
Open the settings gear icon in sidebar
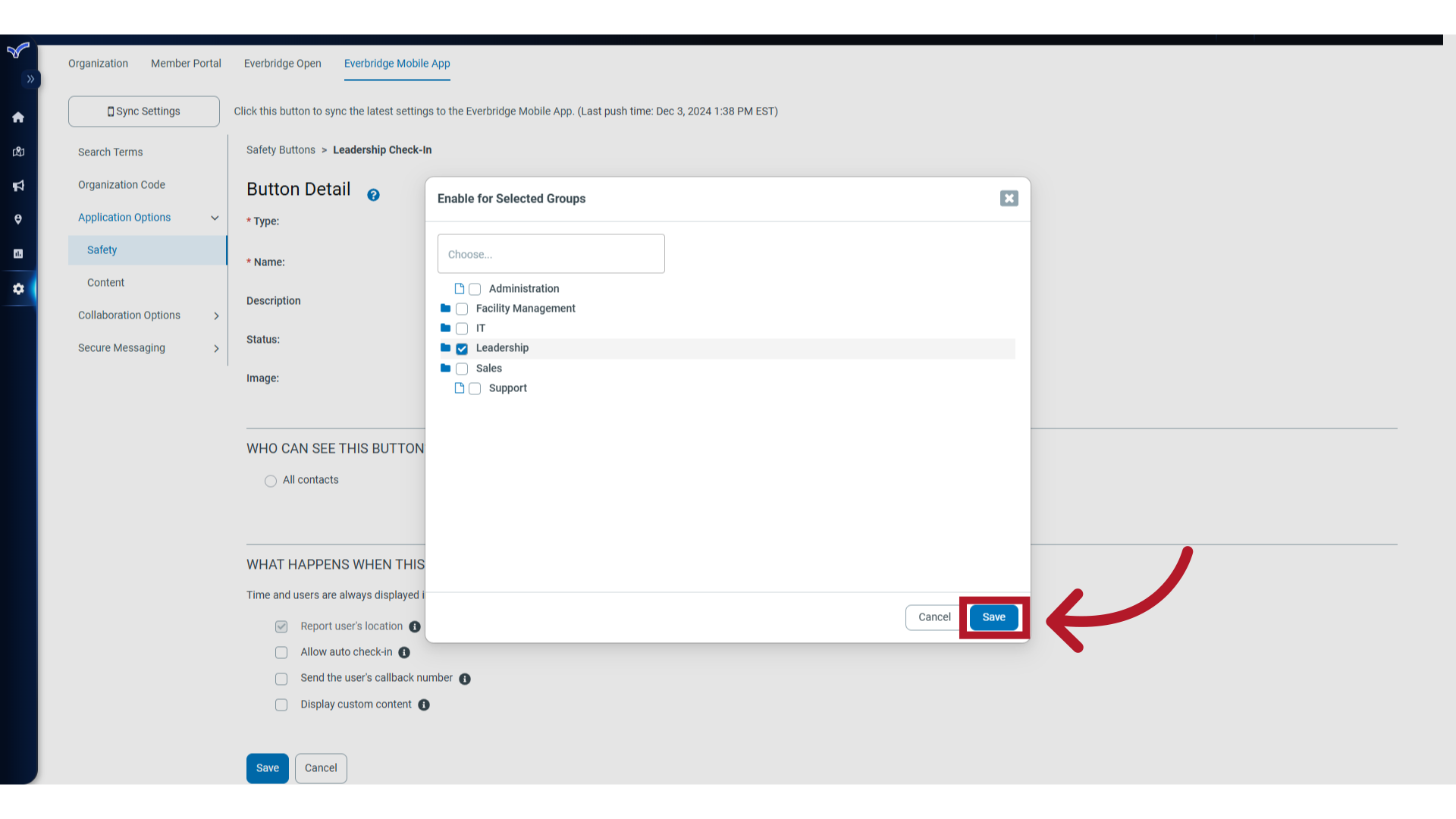pos(18,289)
